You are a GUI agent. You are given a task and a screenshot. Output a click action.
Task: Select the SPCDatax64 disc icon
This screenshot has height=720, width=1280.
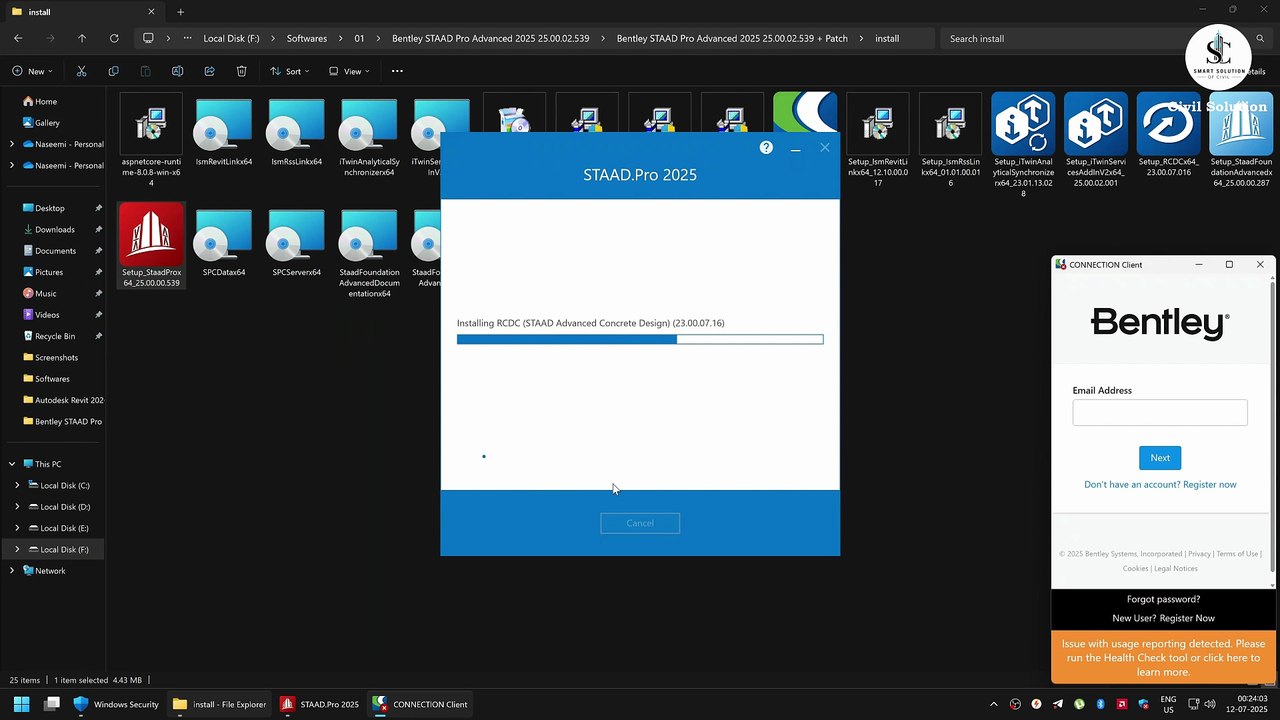pyautogui.click(x=224, y=236)
